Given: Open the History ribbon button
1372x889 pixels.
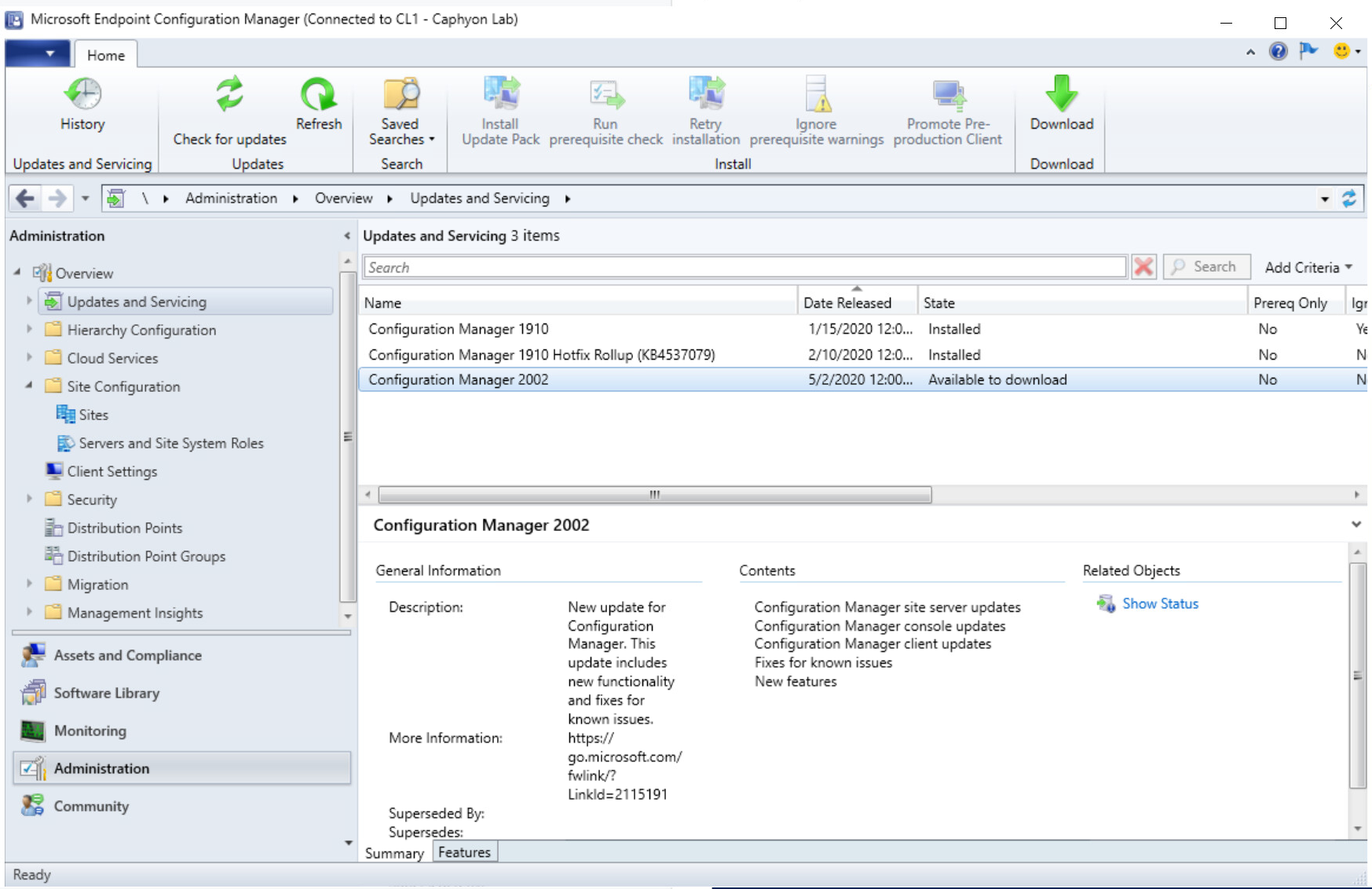Looking at the screenshot, I should 82,104.
